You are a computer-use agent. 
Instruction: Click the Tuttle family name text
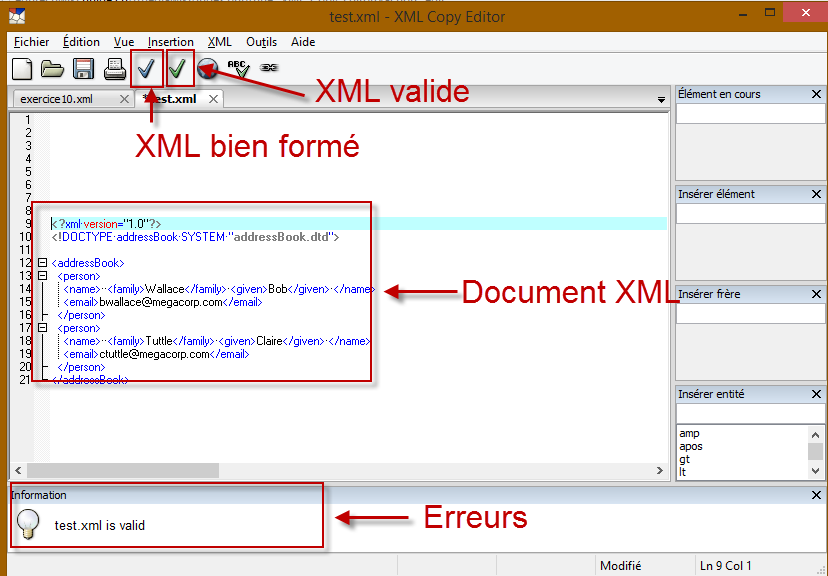(x=159, y=341)
